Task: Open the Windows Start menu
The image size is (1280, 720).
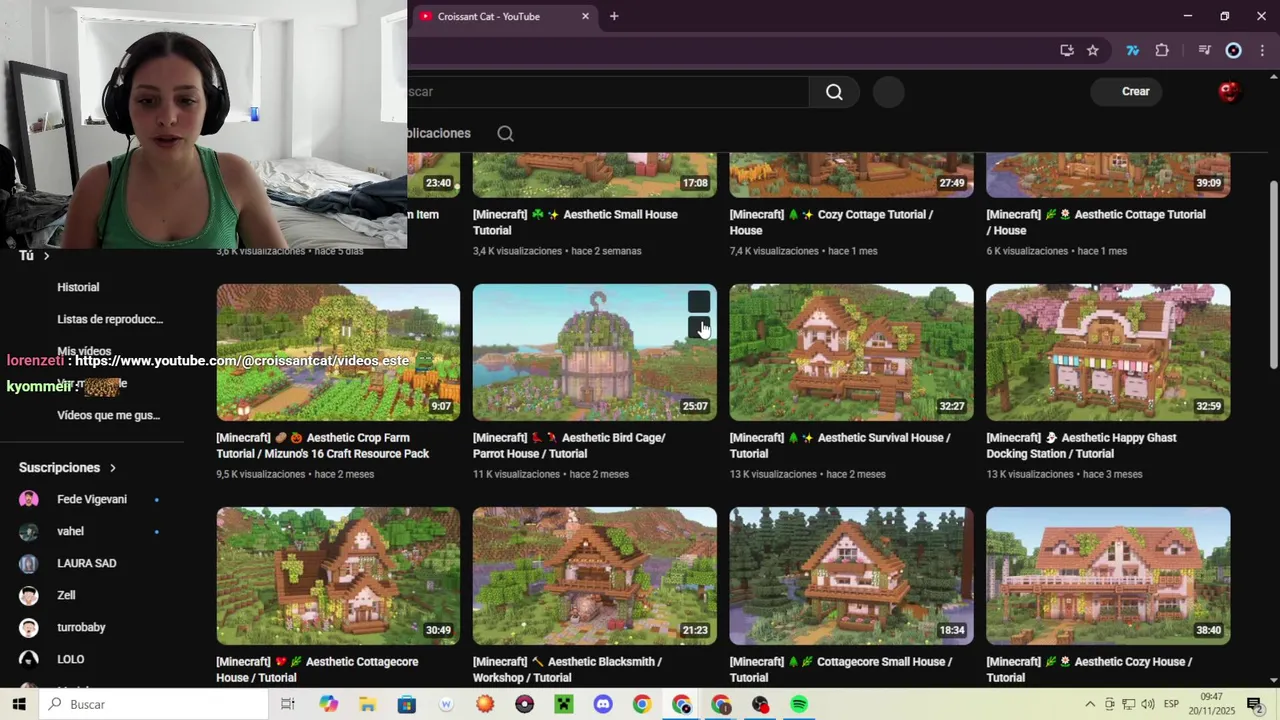Action: [x=19, y=704]
